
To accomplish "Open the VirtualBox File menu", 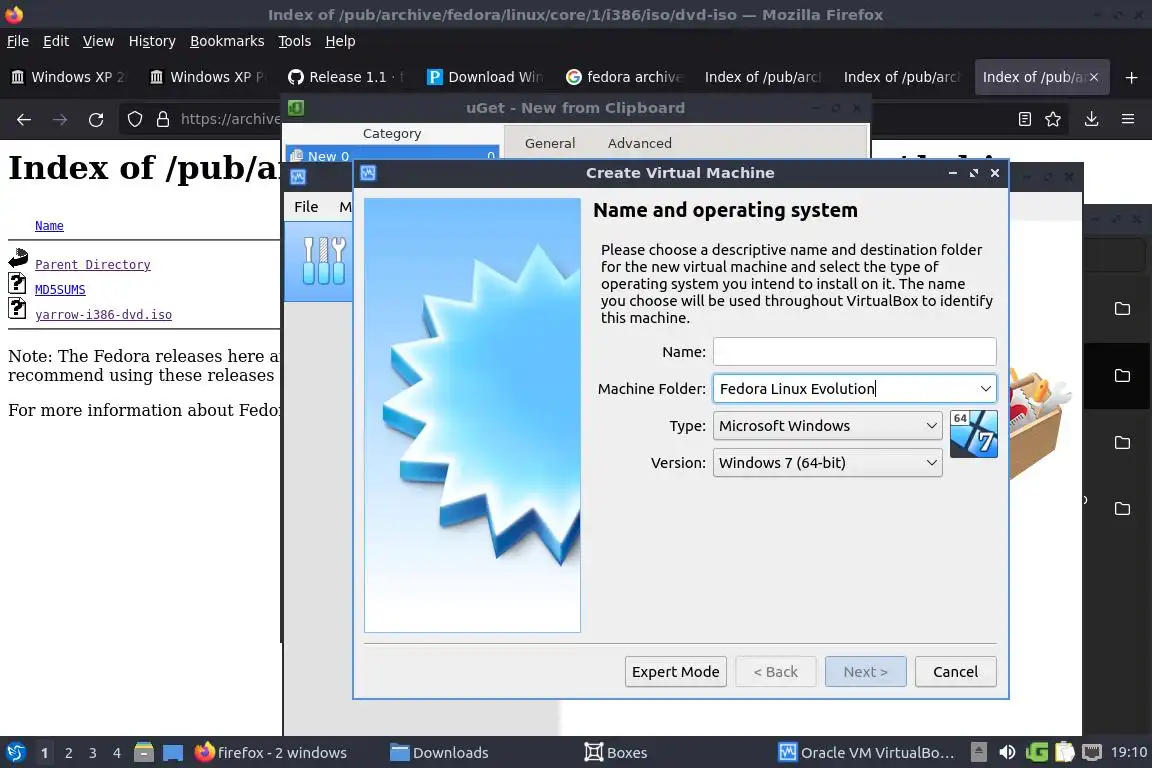I will (x=306, y=207).
